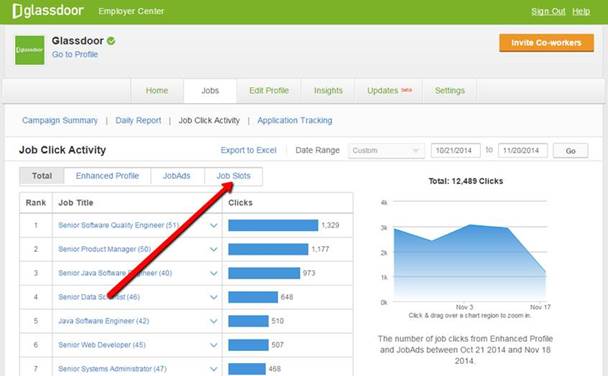Switch to Enhanced Profile clicks tab
The image size is (608, 376).
pyautogui.click(x=107, y=176)
